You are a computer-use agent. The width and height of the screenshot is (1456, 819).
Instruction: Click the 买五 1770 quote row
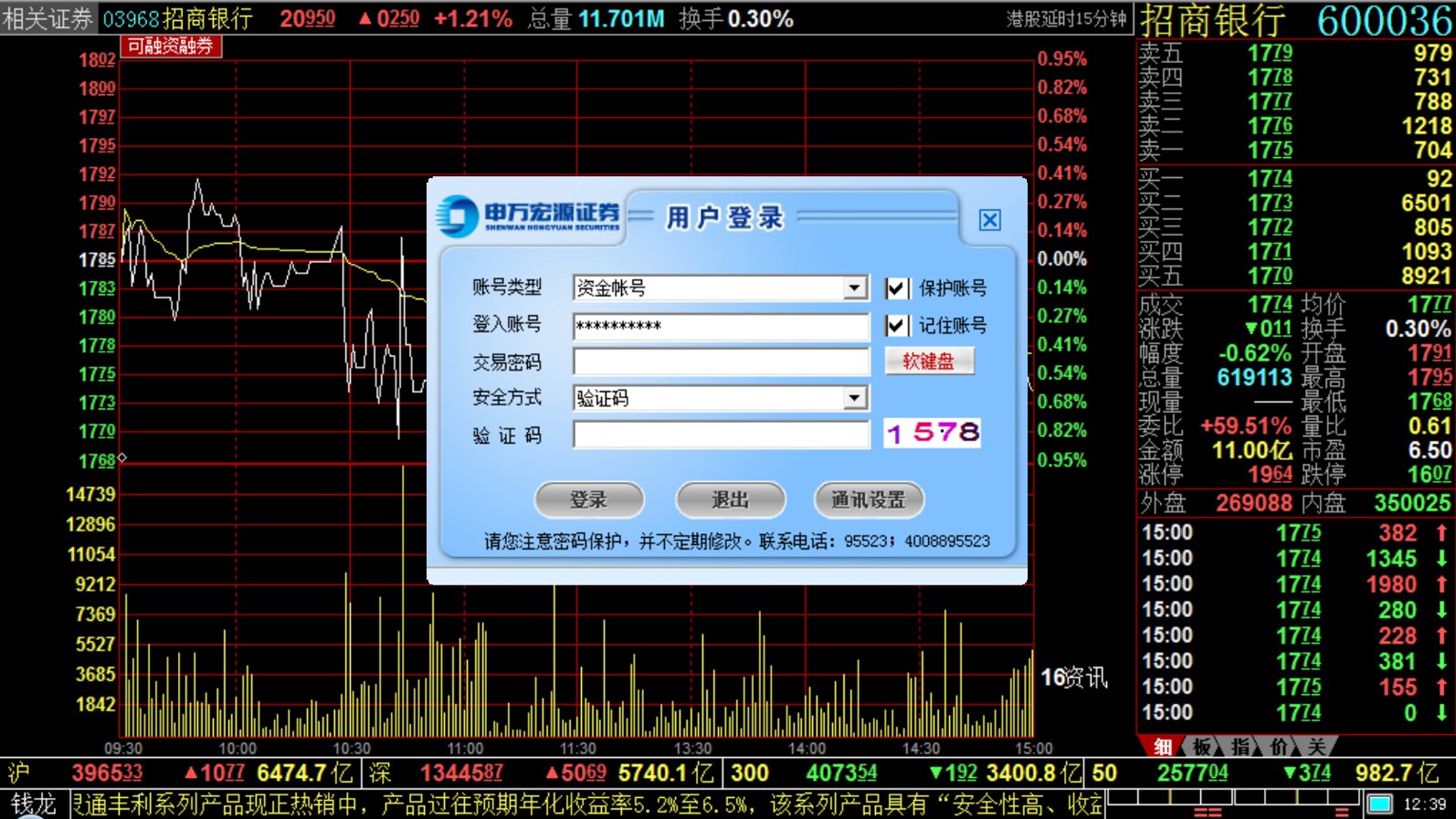1295,276
